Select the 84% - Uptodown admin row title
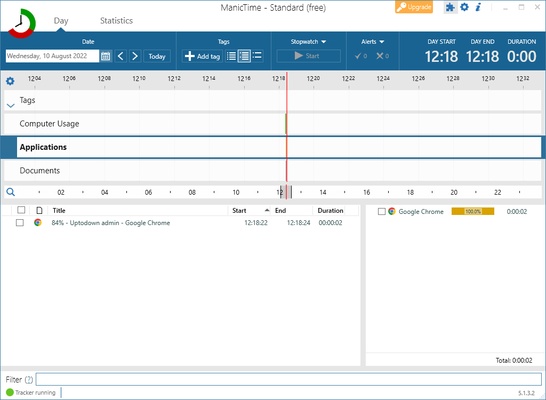The height and width of the screenshot is (400, 546). (x=111, y=223)
